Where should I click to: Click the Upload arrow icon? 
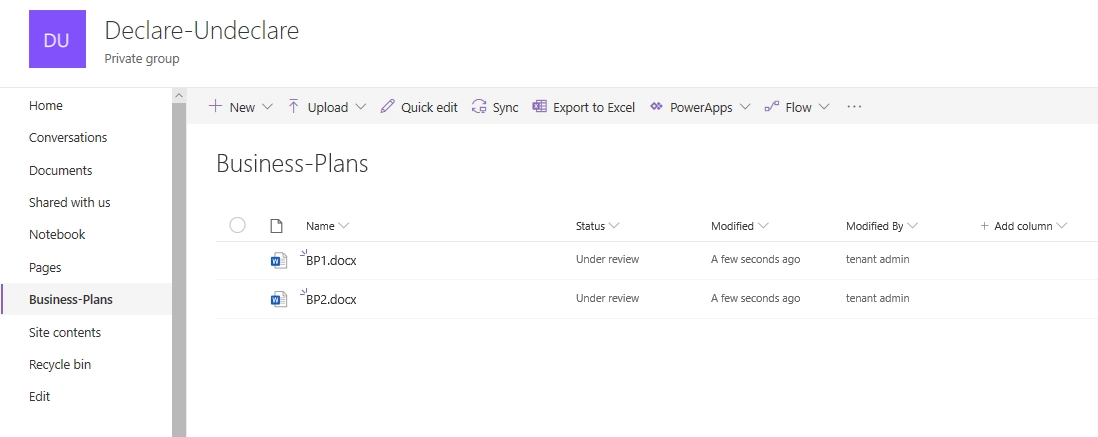tap(293, 106)
